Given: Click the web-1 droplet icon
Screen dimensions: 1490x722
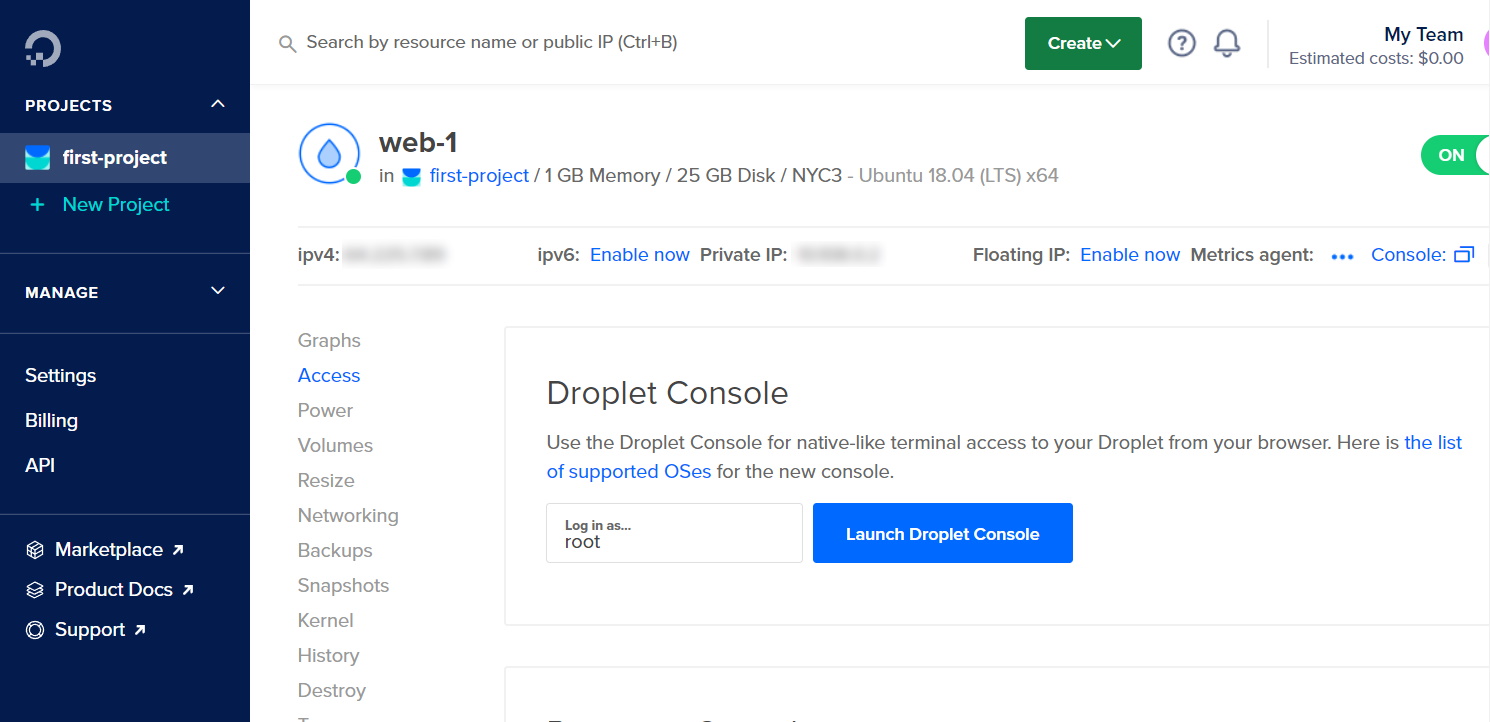Looking at the screenshot, I should point(329,154).
